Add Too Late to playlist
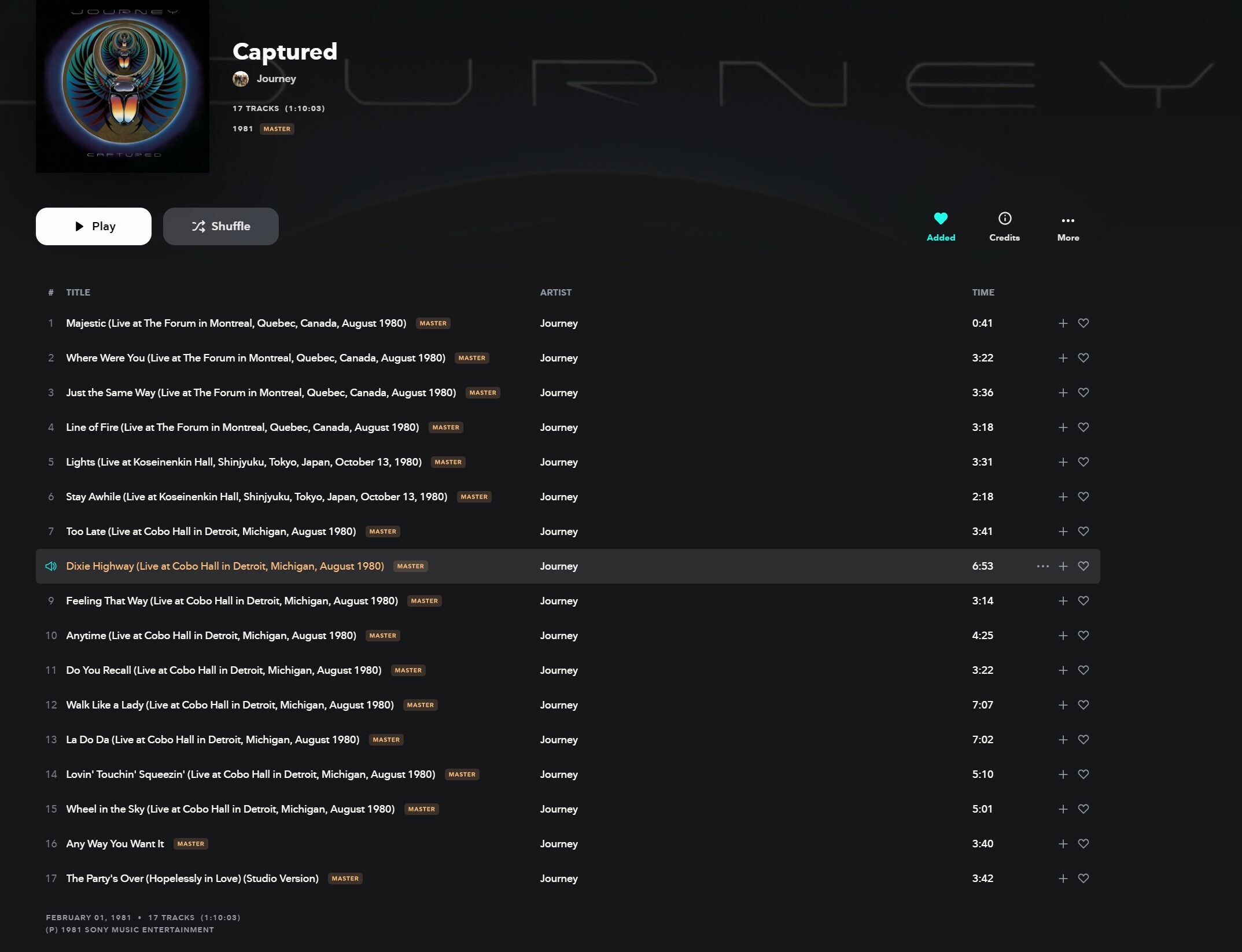This screenshot has height=952, width=1242. pos(1063,532)
